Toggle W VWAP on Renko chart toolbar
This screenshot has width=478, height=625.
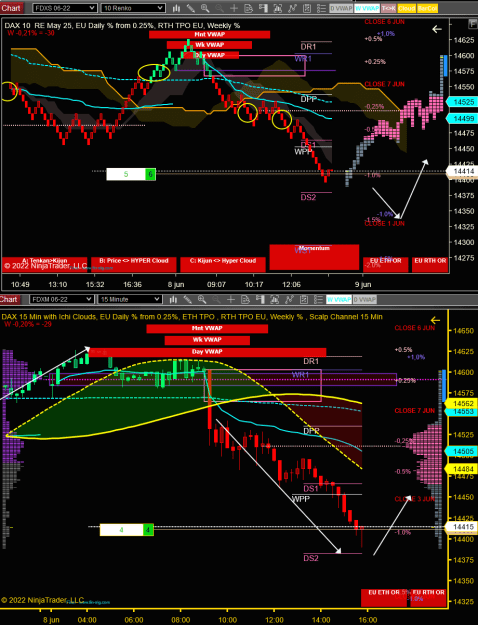[367, 8]
